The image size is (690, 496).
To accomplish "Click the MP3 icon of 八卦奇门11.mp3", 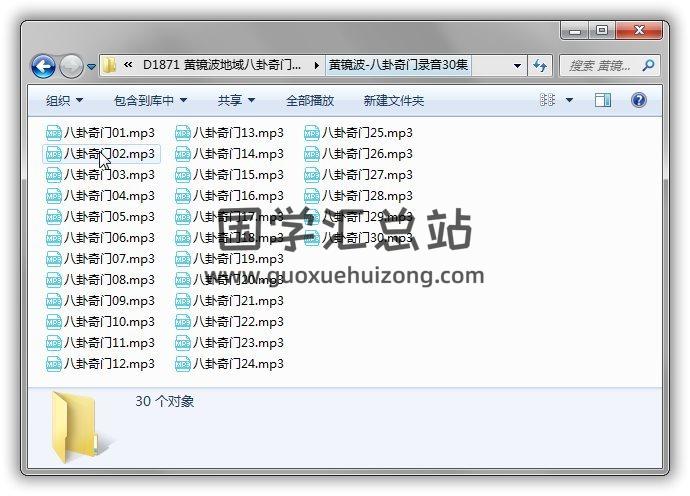I will [54, 342].
